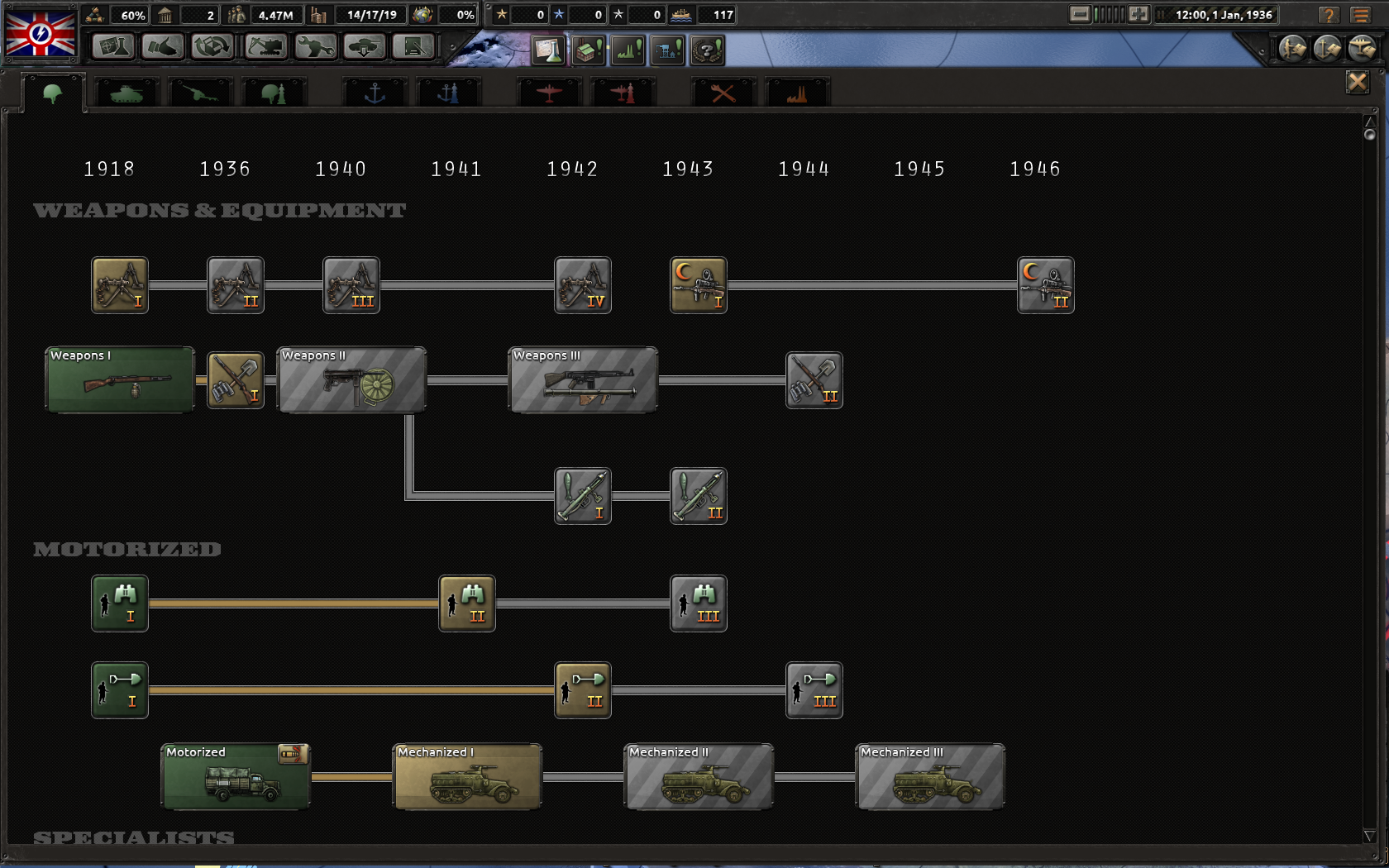Select Infantry Anti-Tank I technology

click(583, 496)
